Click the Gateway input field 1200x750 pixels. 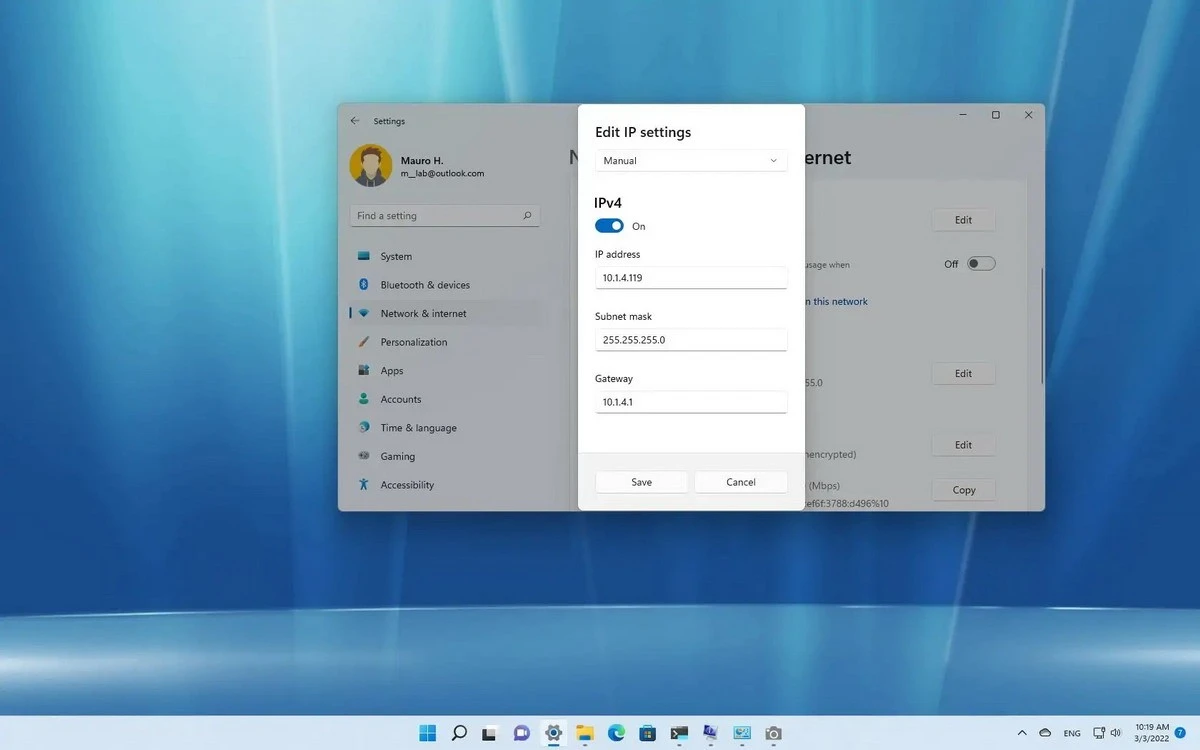(691, 402)
